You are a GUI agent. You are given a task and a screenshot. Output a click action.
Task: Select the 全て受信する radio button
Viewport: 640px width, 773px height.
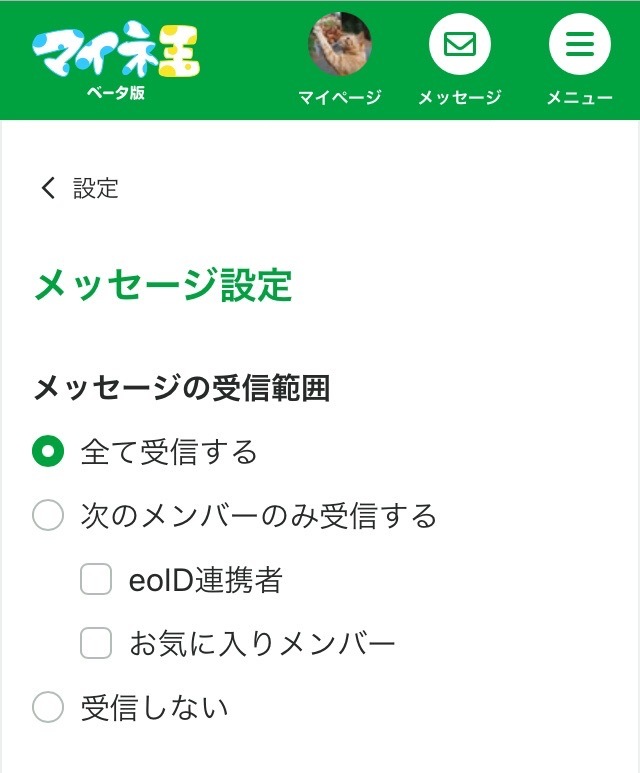coord(48,452)
